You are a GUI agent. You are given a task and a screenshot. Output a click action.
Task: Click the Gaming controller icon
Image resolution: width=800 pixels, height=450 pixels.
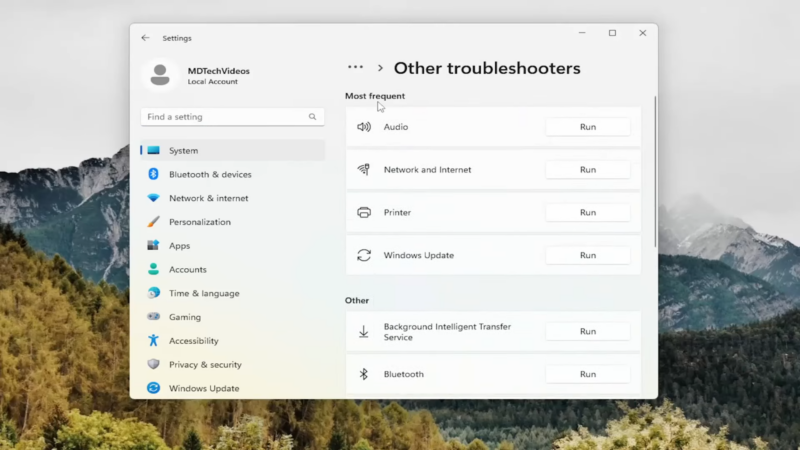pyautogui.click(x=153, y=316)
